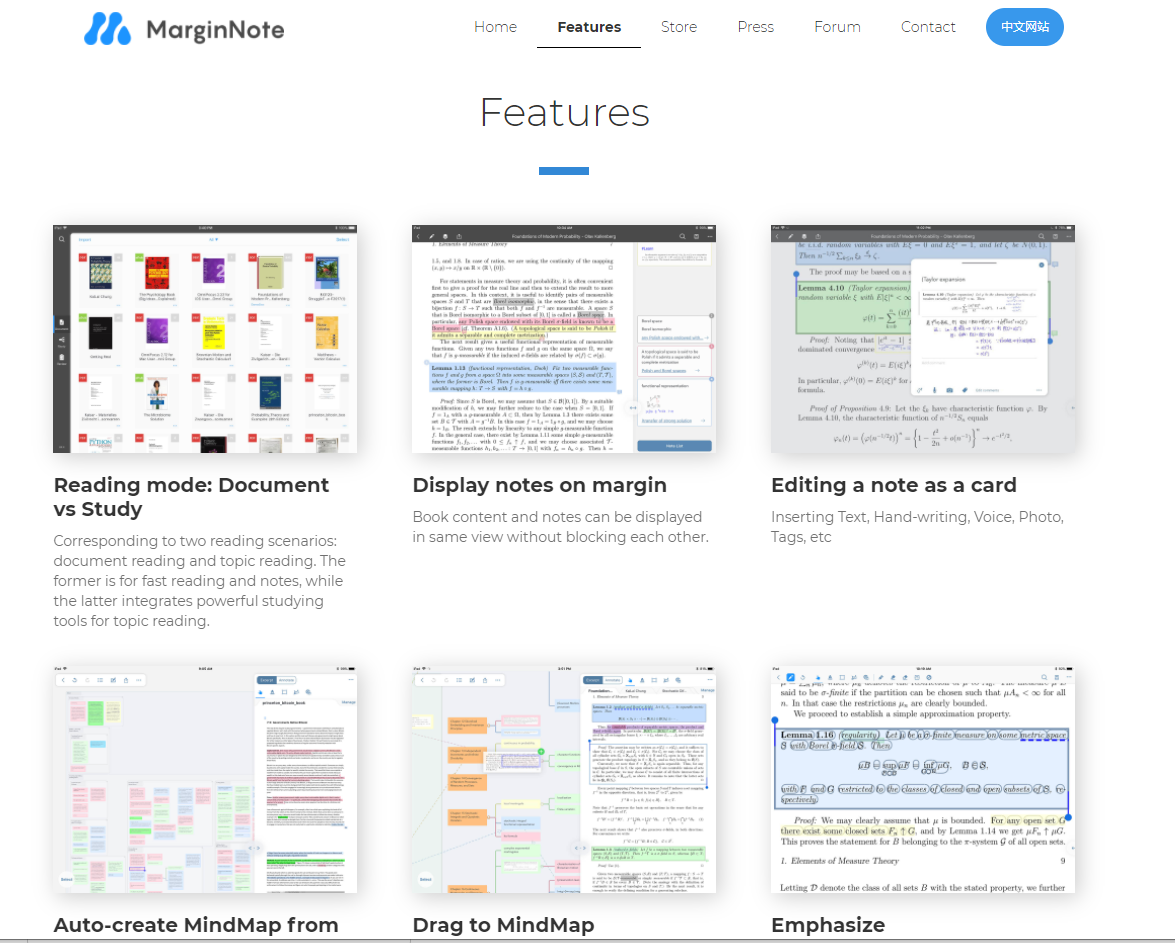Viewport: 1175px width, 943px height.
Task: Open the Drag to MindMap screenshot
Action: [564, 779]
